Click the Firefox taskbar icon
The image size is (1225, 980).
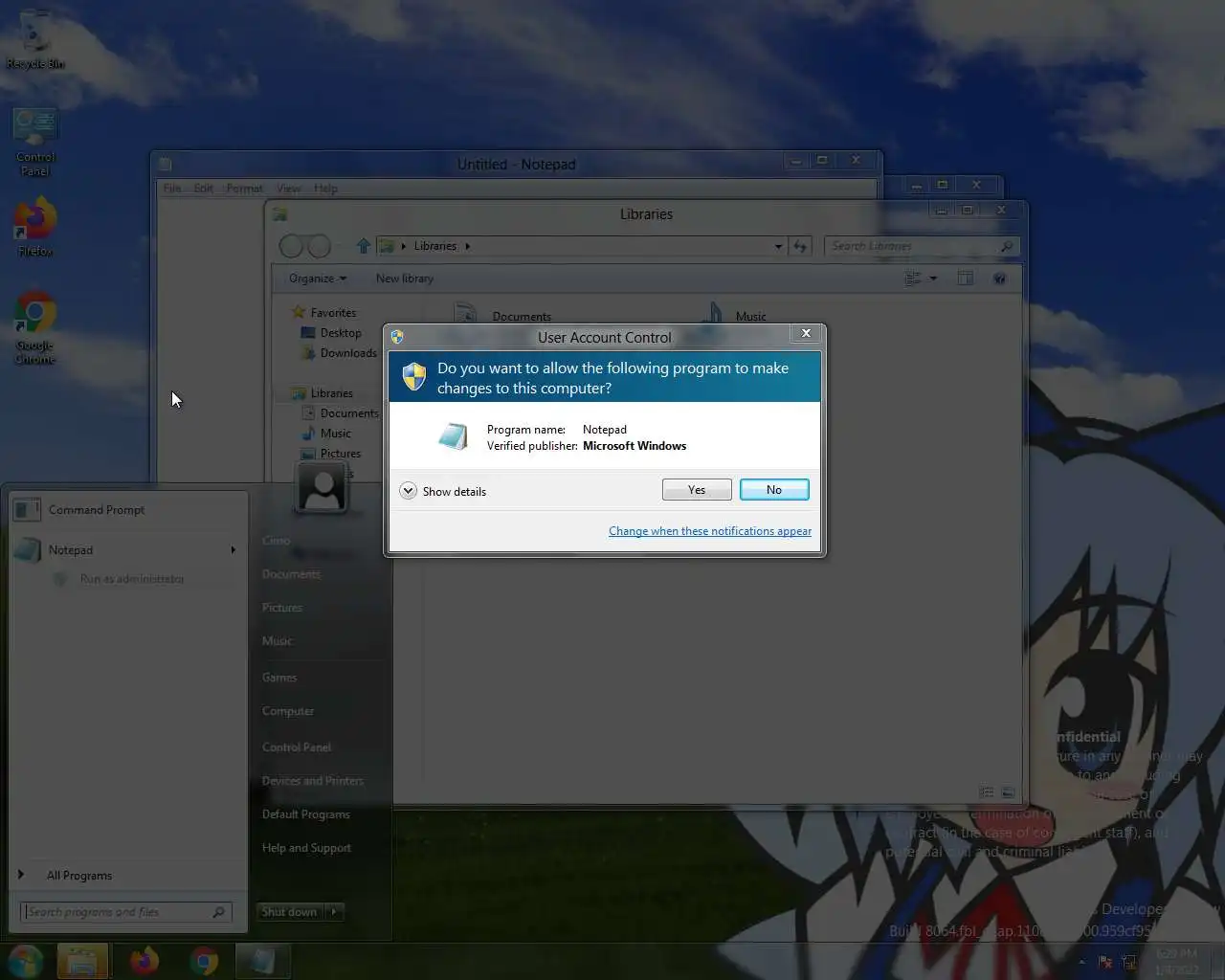[x=145, y=961]
